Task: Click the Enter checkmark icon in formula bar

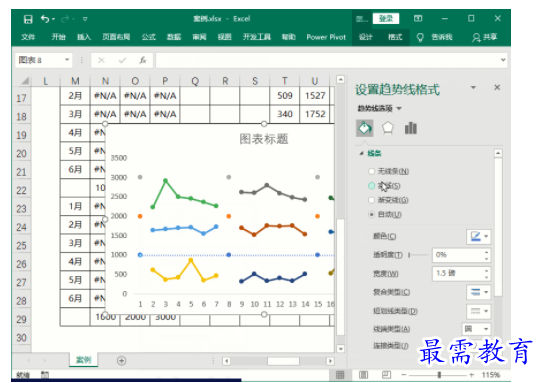Action: (x=122, y=60)
